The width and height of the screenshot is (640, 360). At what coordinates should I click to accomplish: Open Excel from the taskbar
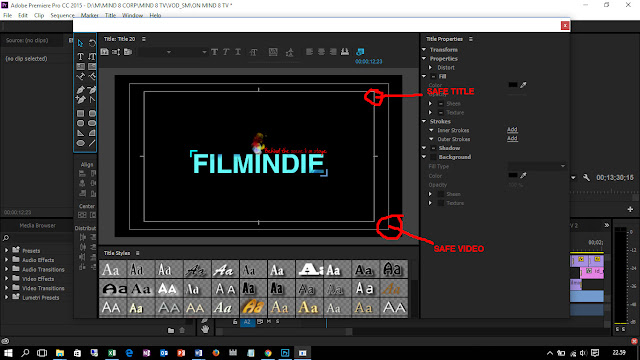[111, 353]
